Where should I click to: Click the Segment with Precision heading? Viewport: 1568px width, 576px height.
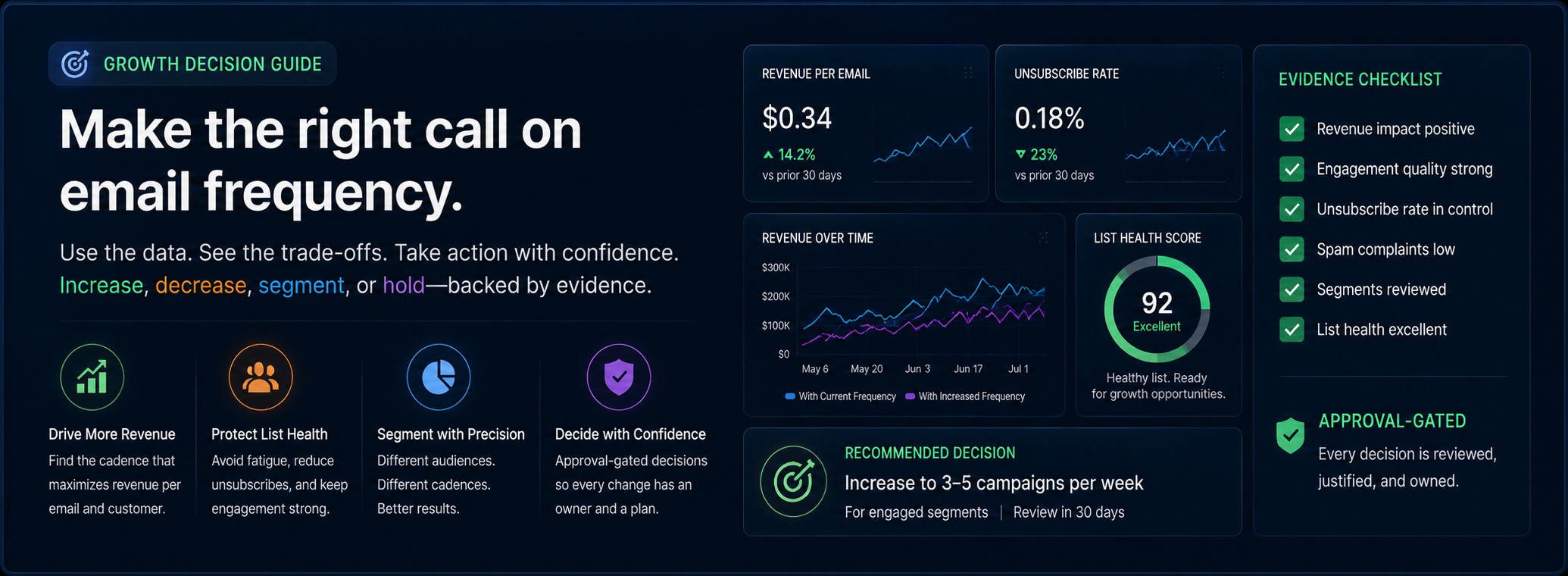(451, 434)
